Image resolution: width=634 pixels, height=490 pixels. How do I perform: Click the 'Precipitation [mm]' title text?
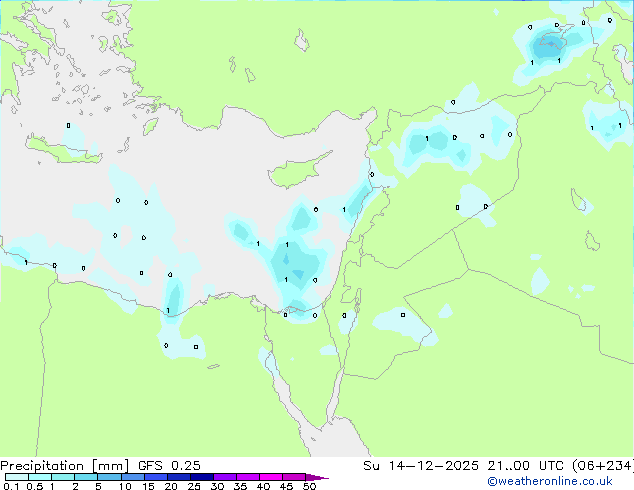64,466
